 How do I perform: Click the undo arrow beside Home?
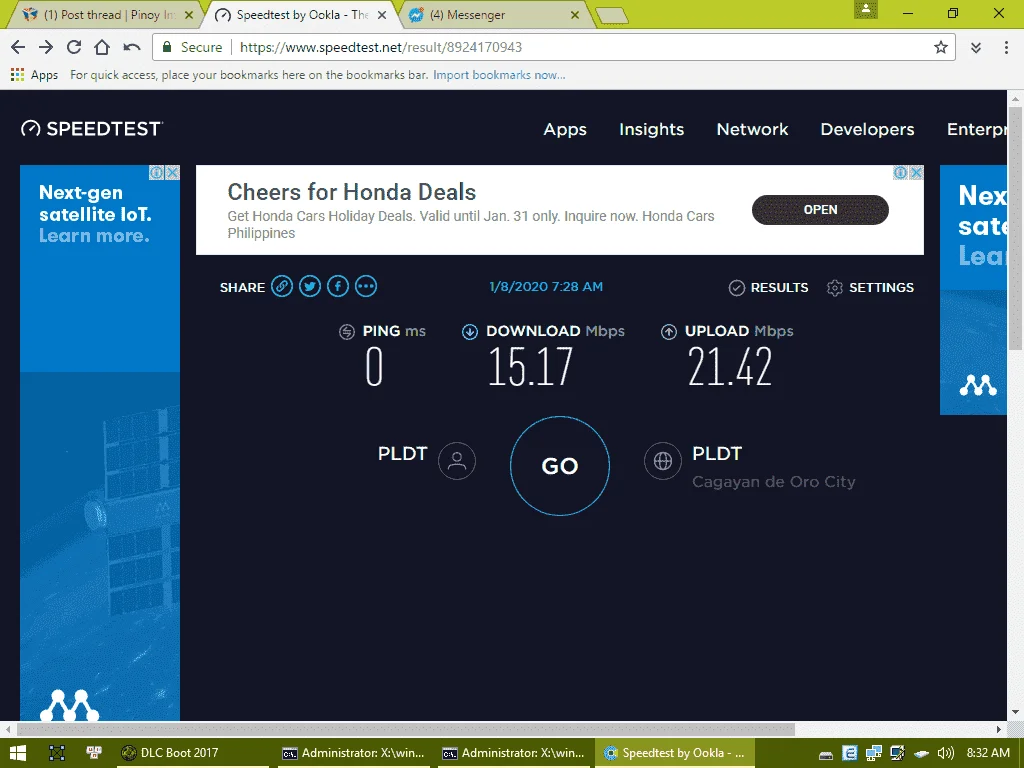point(132,47)
